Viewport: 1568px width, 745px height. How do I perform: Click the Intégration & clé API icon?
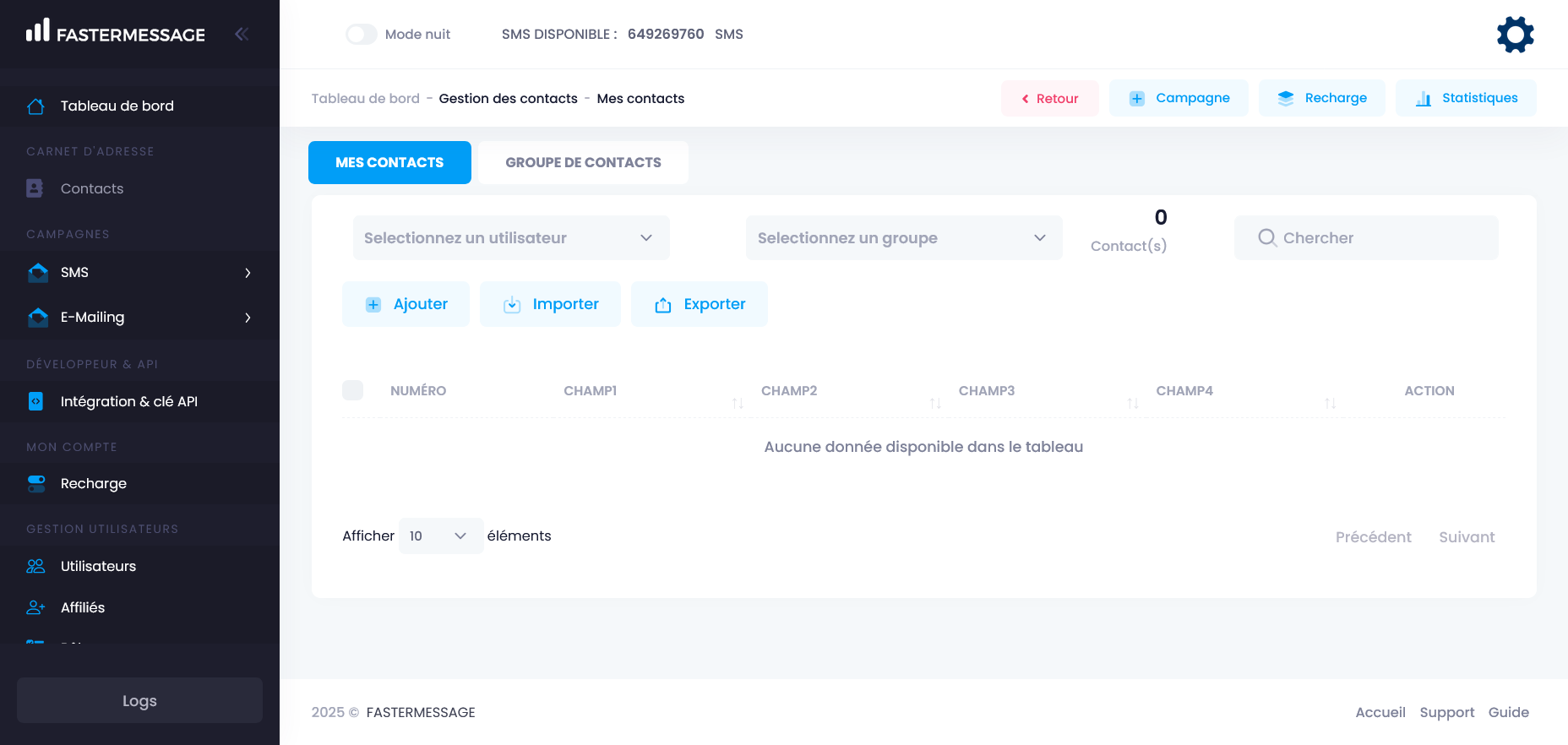click(x=35, y=401)
